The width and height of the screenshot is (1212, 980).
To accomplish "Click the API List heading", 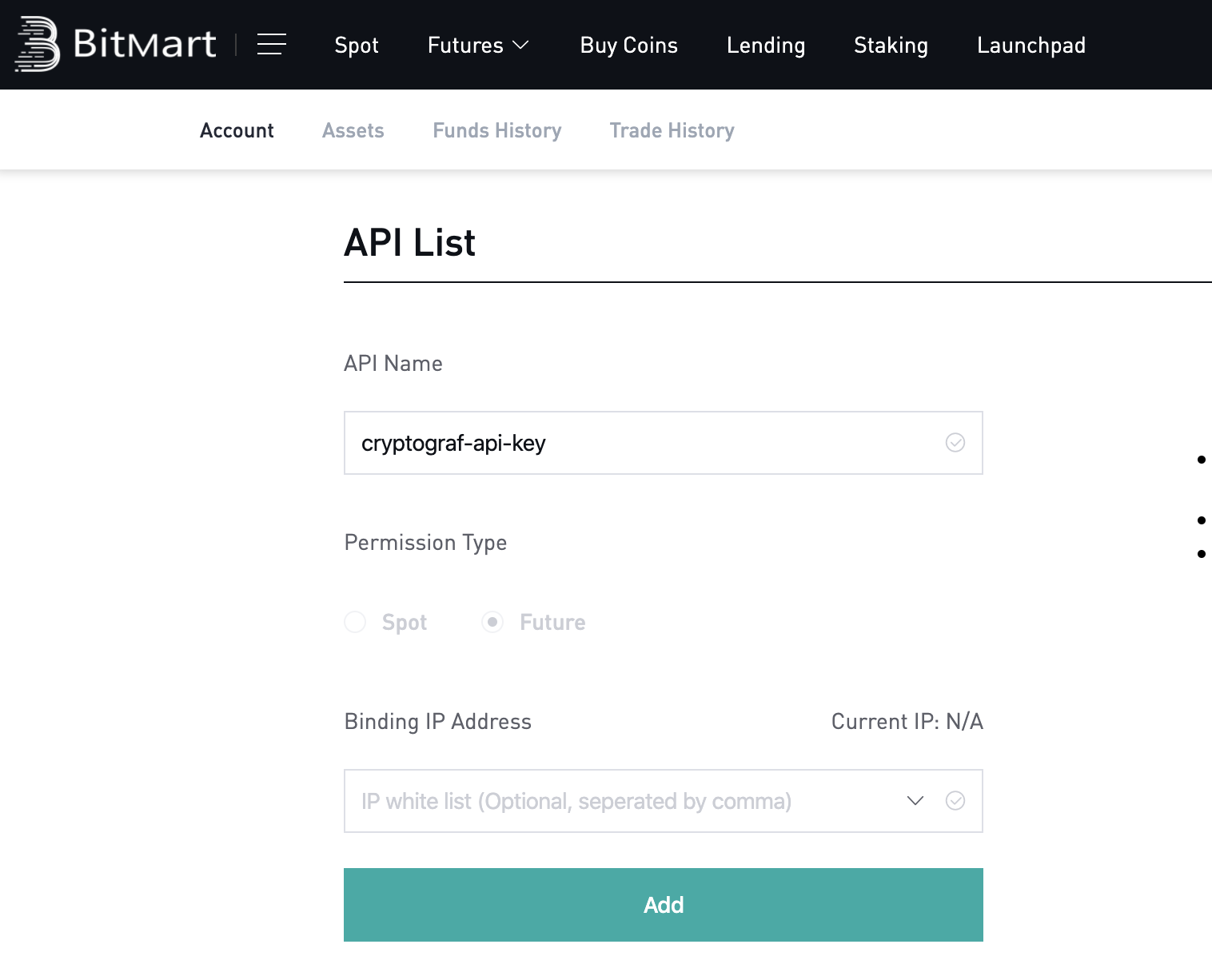I will tap(409, 242).
